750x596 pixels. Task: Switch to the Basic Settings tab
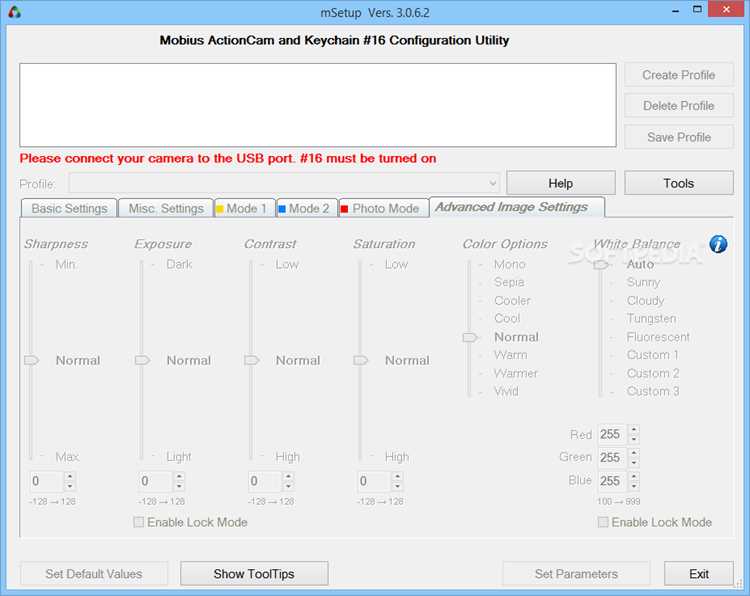(69, 209)
